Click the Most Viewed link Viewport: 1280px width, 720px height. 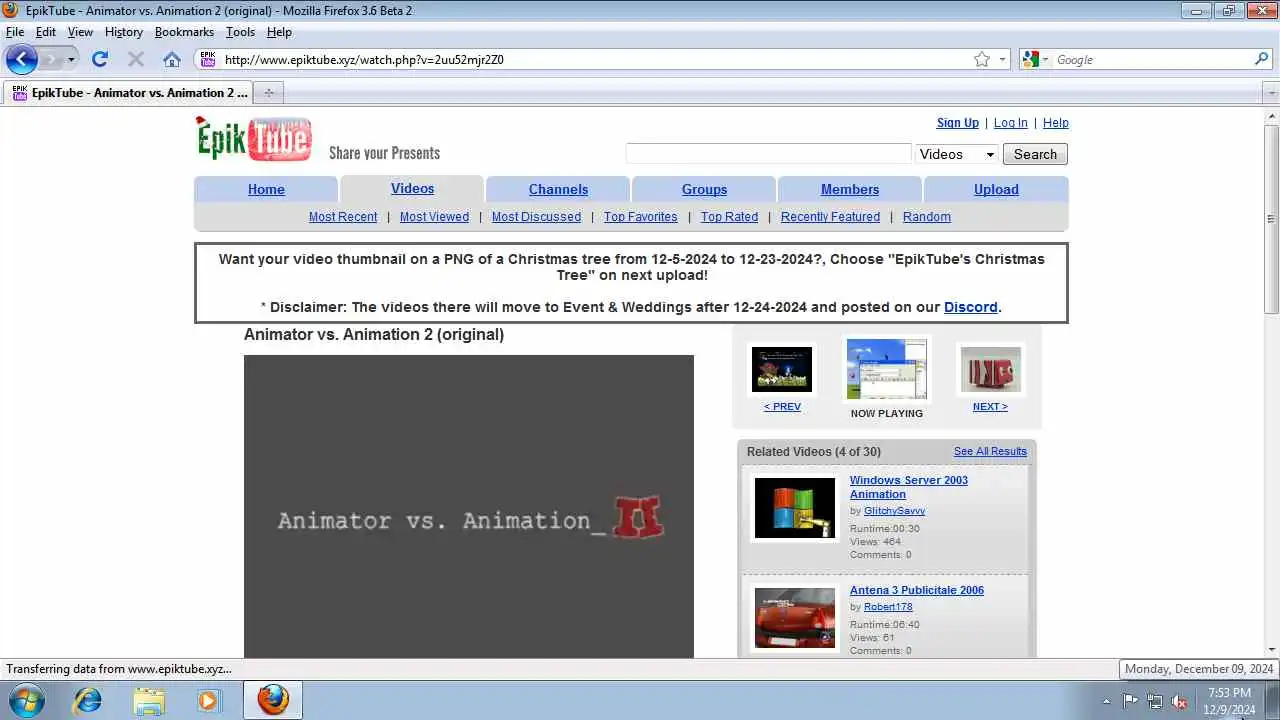tap(434, 217)
